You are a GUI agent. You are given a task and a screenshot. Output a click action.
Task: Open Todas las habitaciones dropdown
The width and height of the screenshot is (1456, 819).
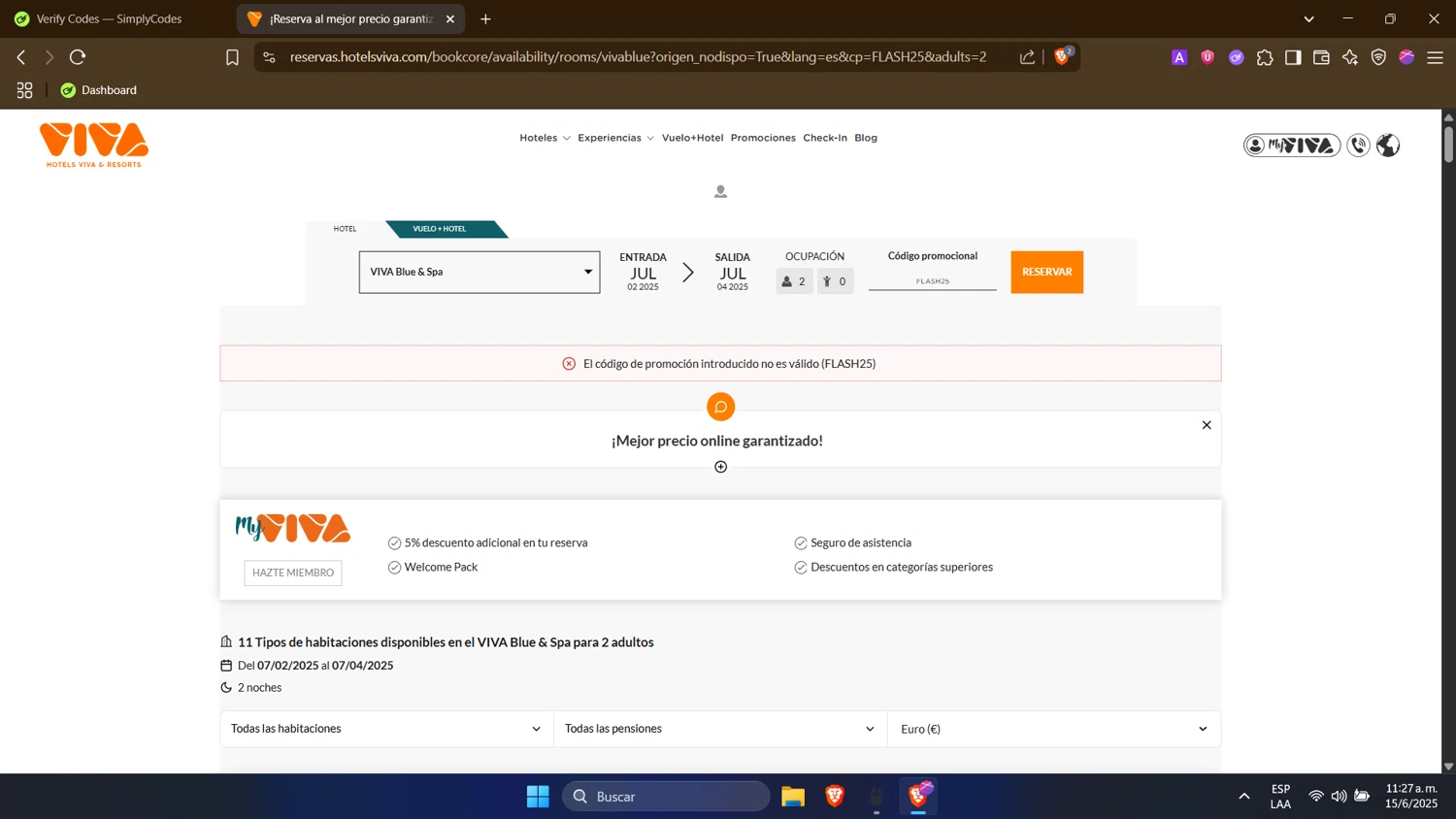point(386,729)
